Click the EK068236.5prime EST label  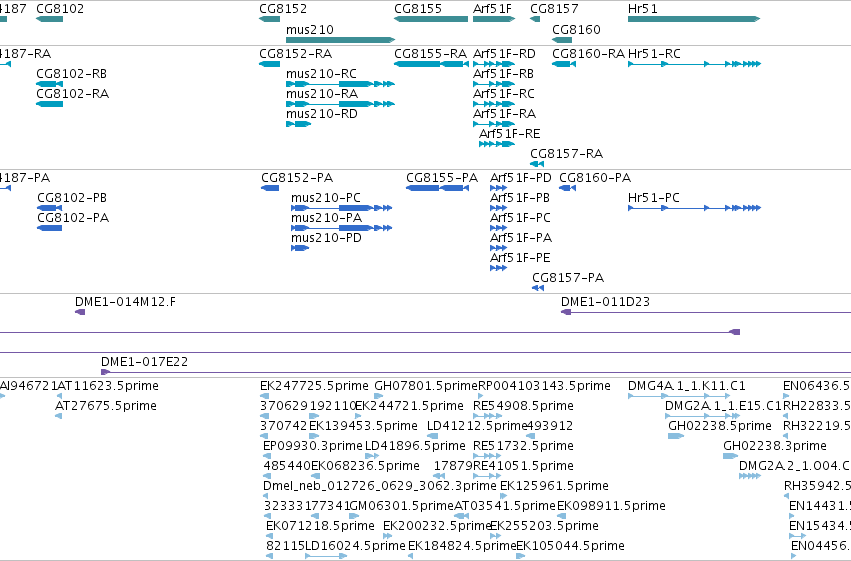pyautogui.click(x=365, y=467)
